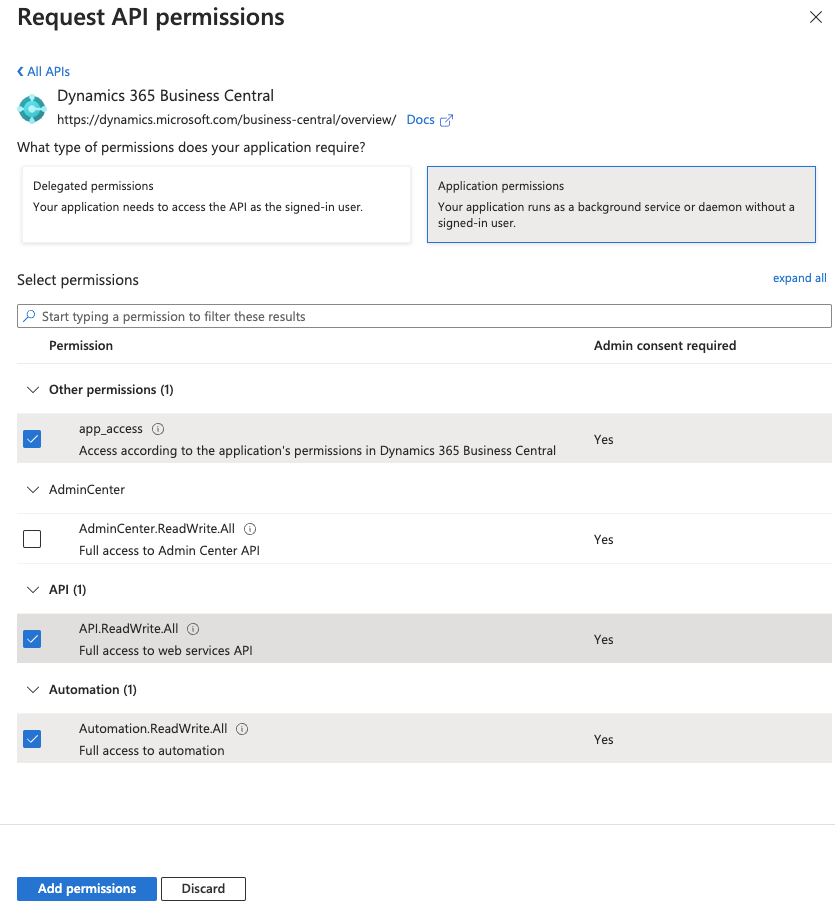Select the Application permissions option
Image resolution: width=835 pixels, height=912 pixels.
tap(621, 204)
